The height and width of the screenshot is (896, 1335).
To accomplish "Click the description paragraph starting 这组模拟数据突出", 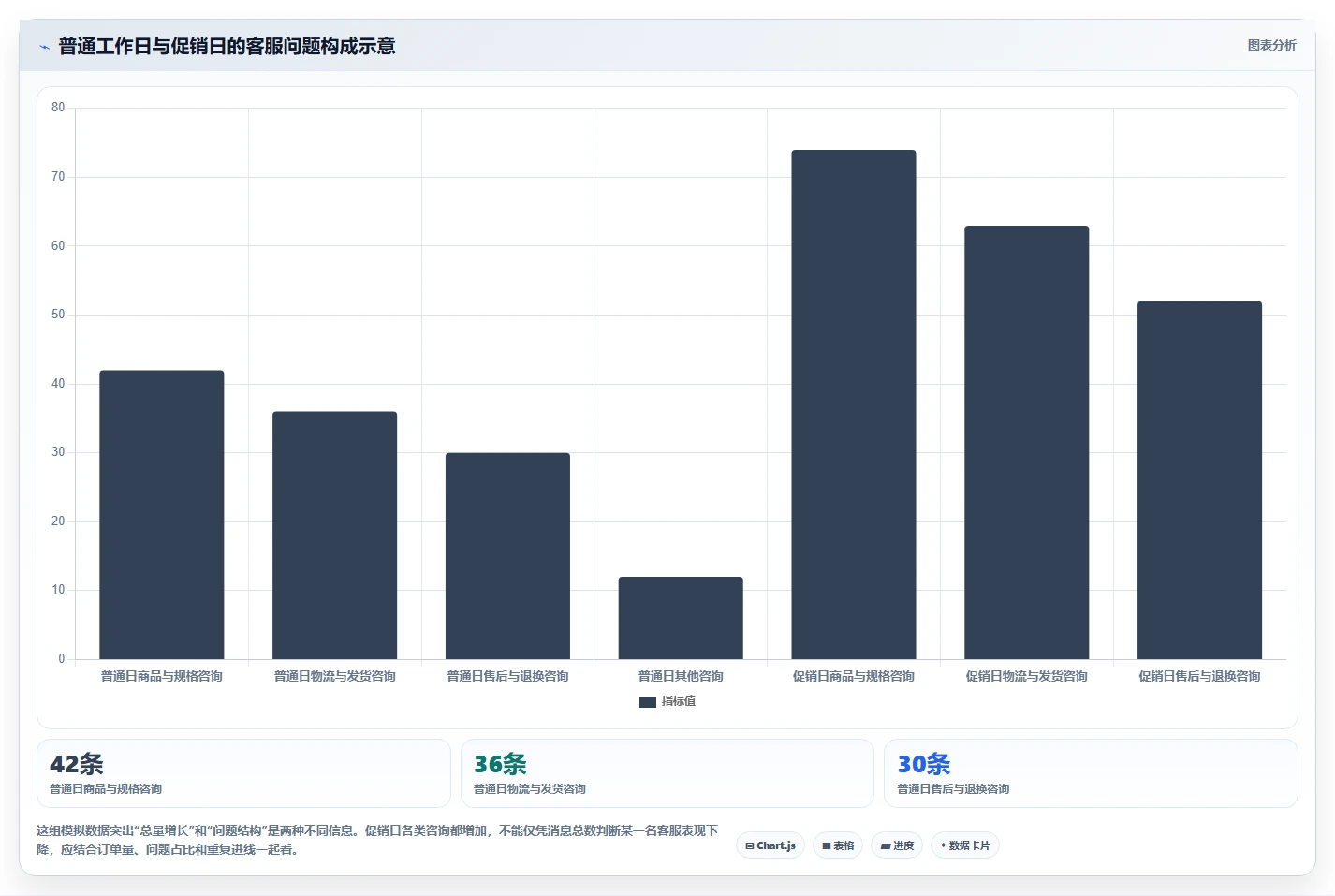I will coord(378,840).
